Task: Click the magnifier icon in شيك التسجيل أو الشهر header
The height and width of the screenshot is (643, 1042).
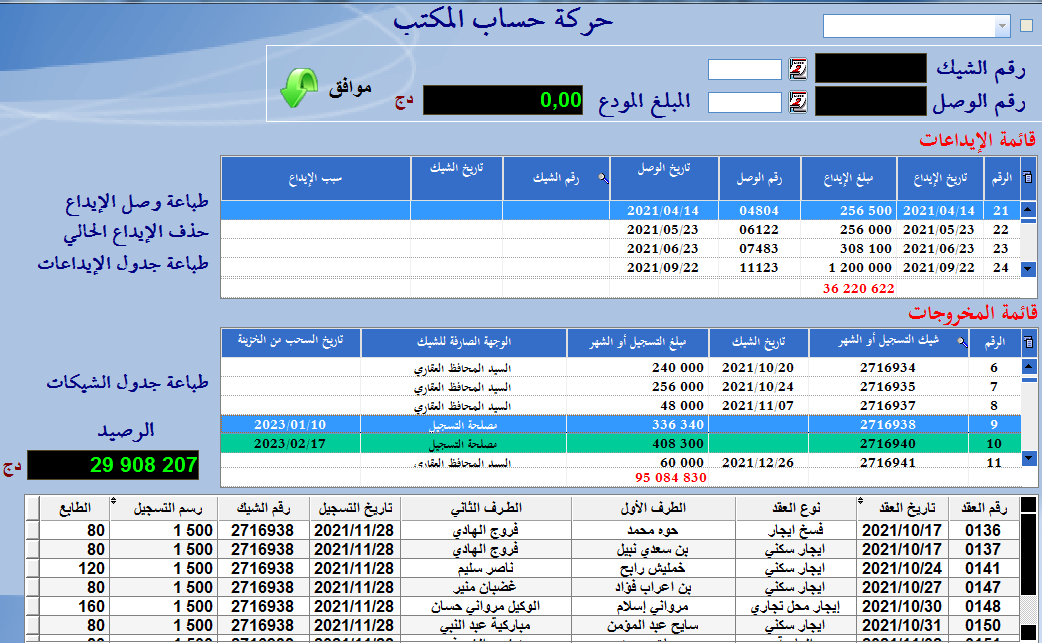Action: tap(963, 342)
